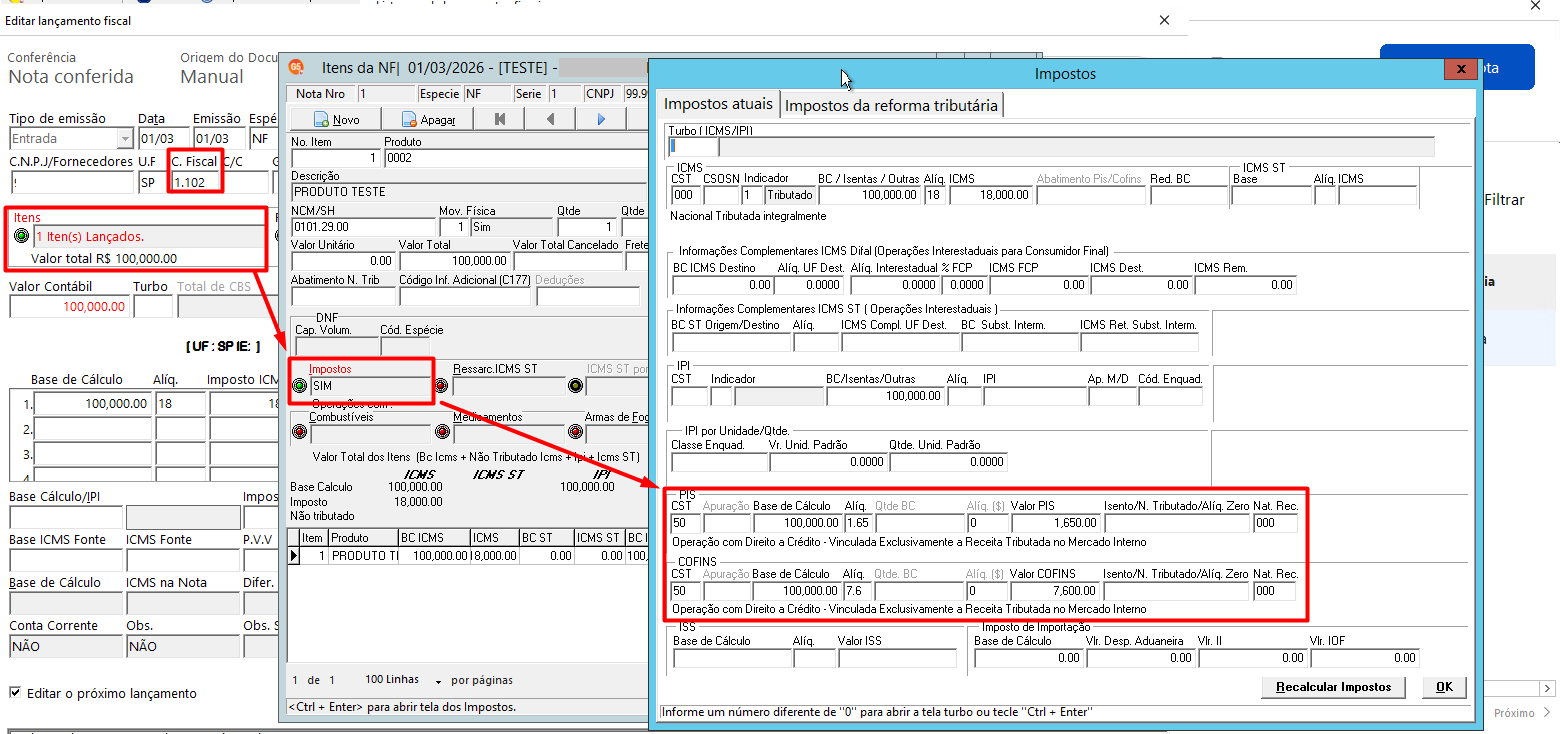
Task: Click the ICMS CST field 000
Action: [x=685, y=196]
